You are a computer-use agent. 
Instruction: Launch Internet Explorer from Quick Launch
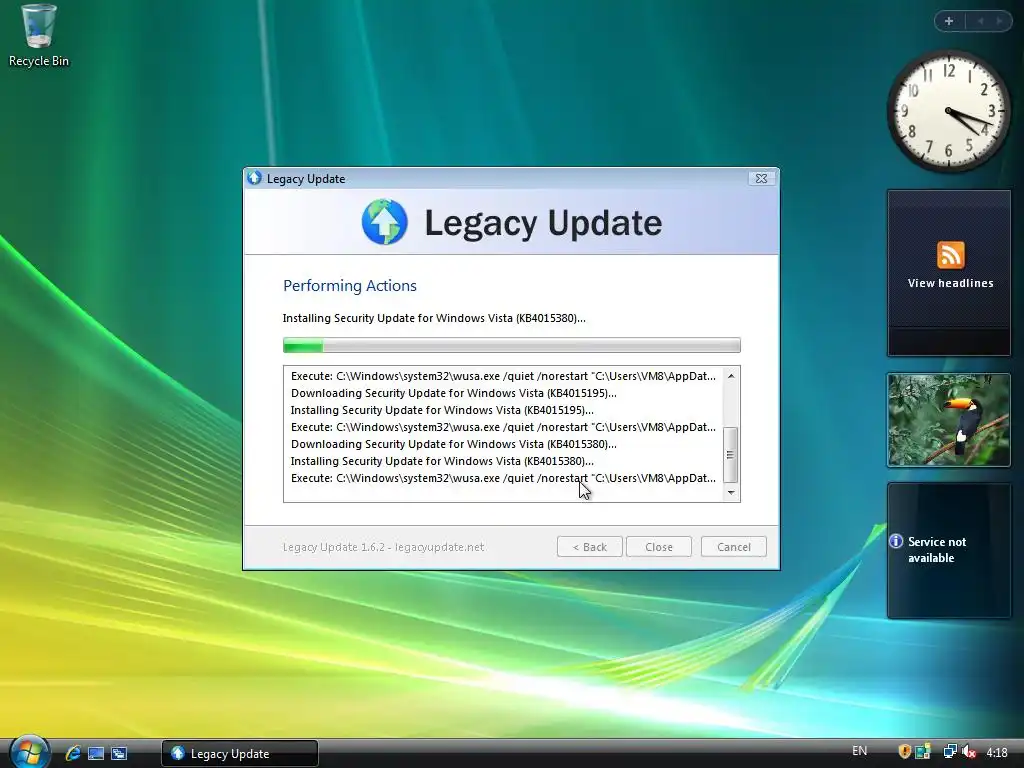pos(73,753)
